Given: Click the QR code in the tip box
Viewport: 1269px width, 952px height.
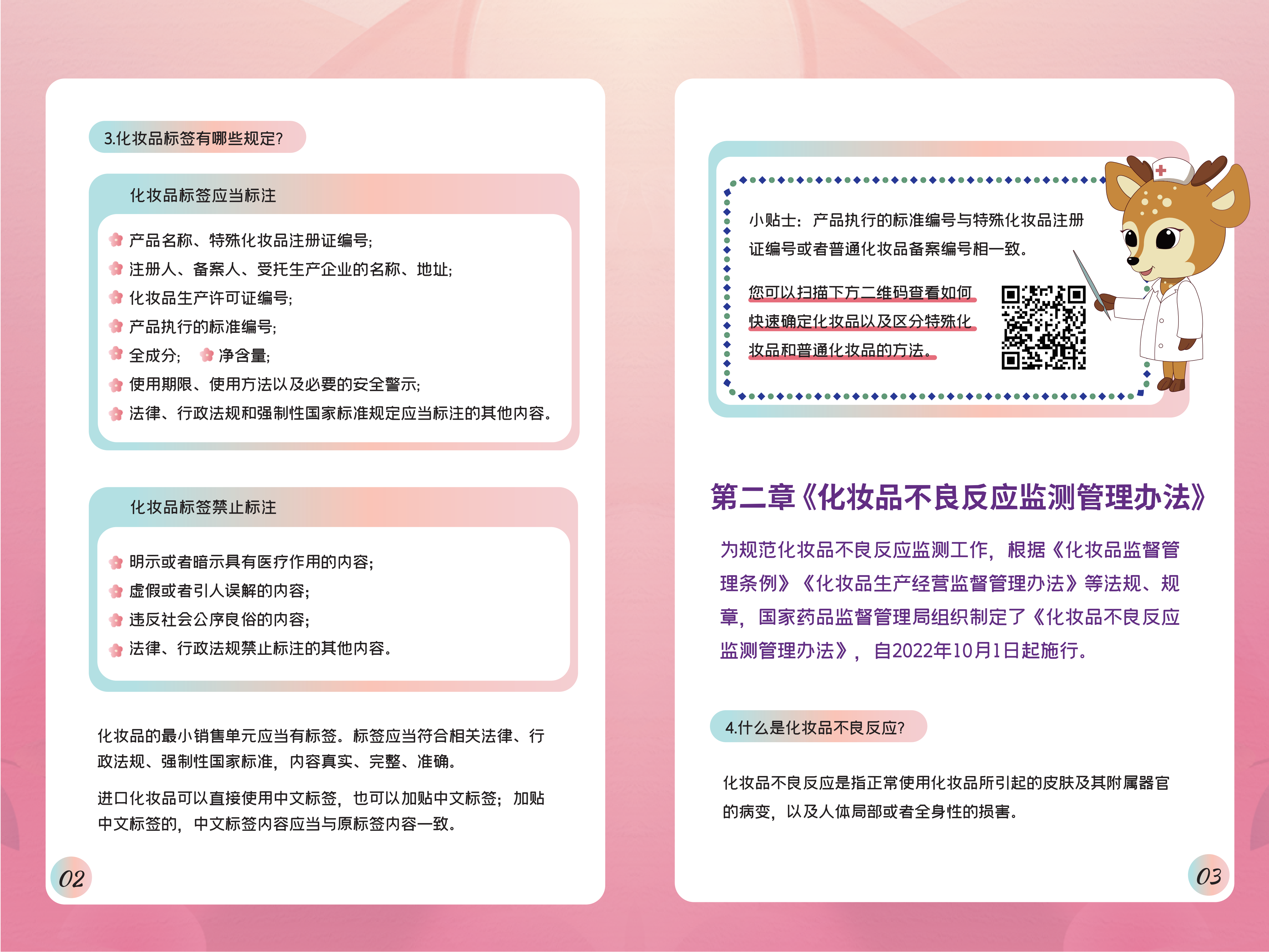Looking at the screenshot, I should coord(1044,327).
